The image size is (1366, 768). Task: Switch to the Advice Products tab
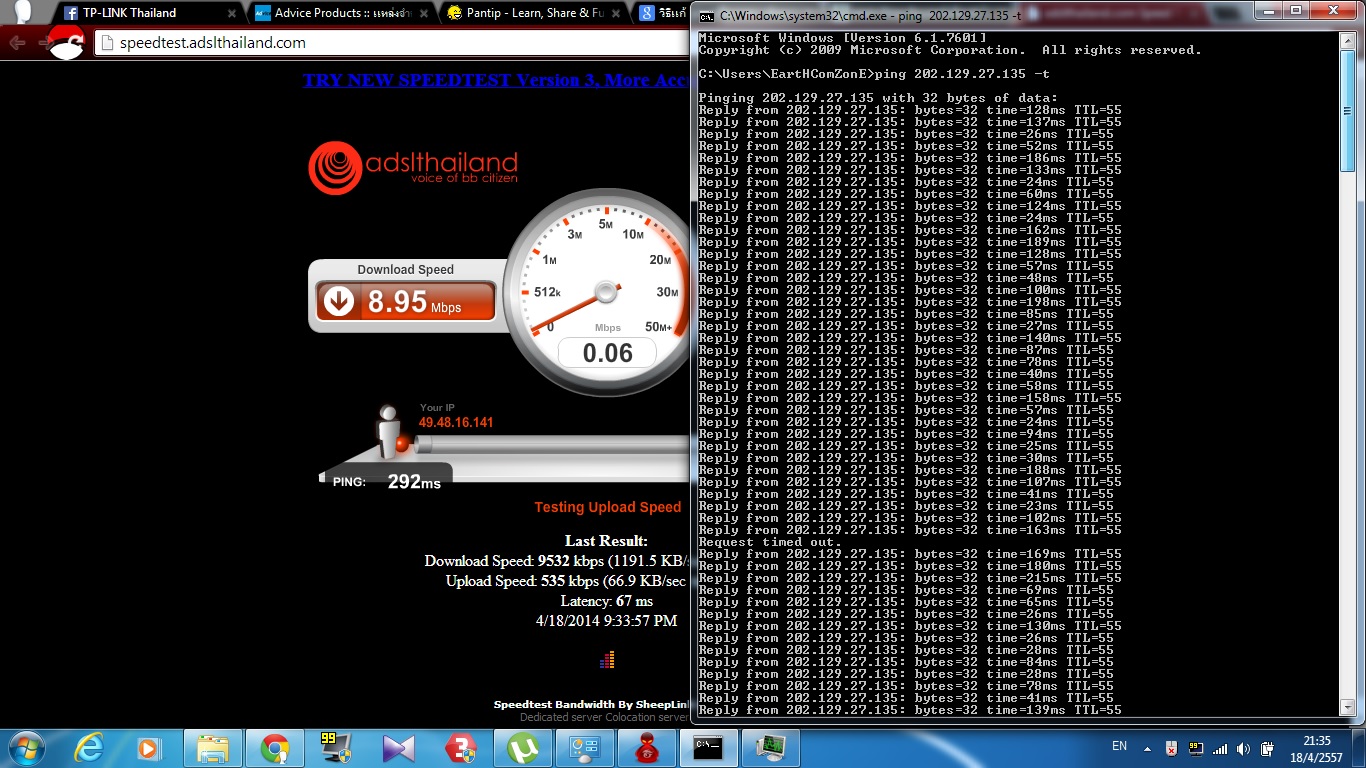pos(340,13)
